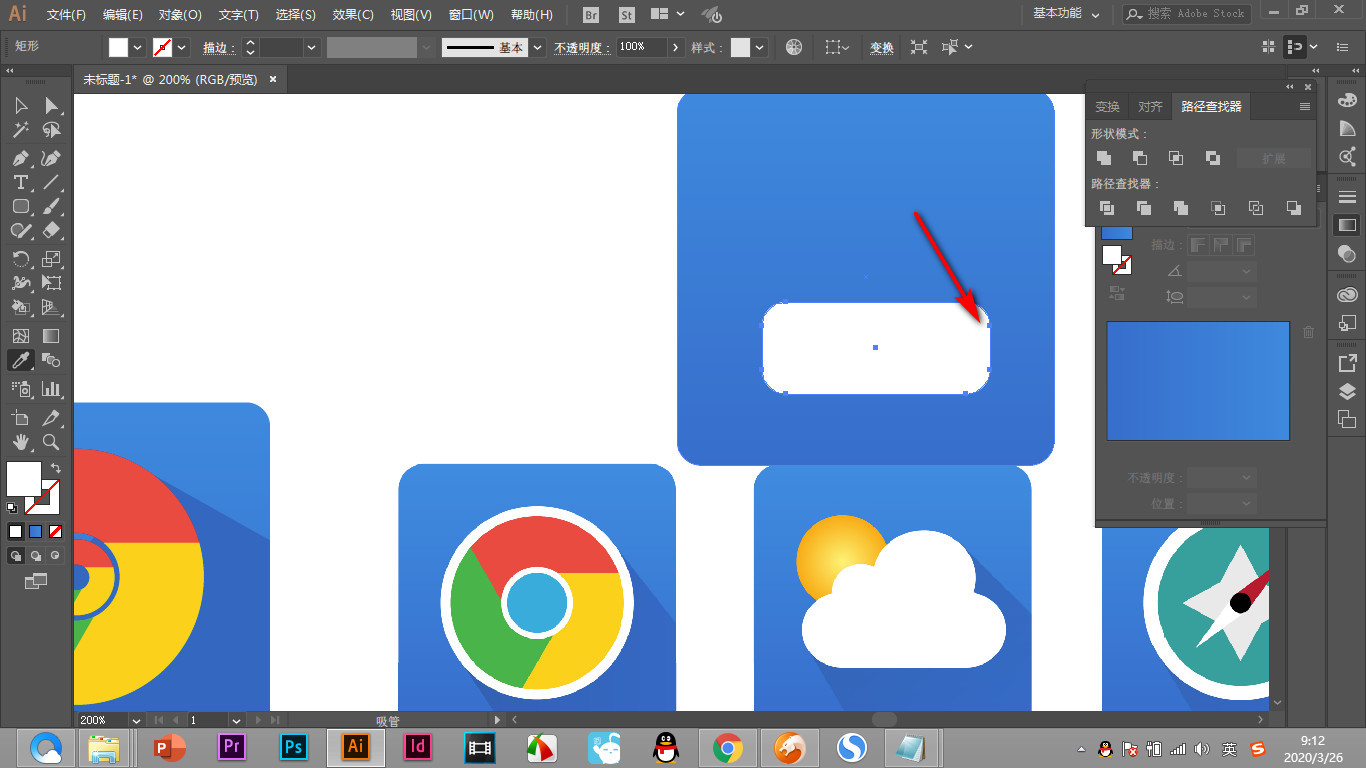Set paint mode to Gradient
1366x768 pixels.
[35, 531]
